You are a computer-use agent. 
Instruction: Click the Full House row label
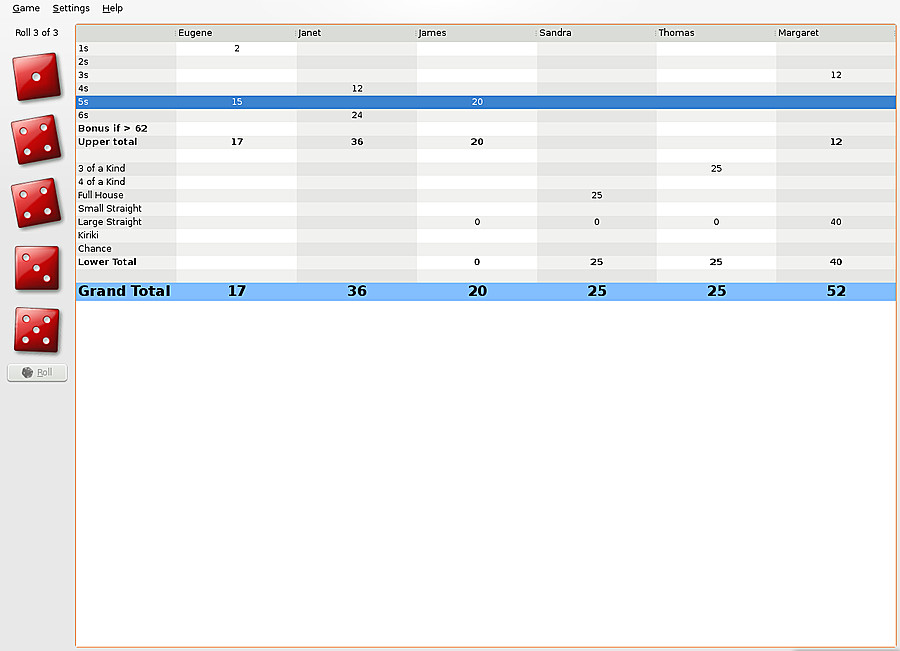[x=101, y=195]
